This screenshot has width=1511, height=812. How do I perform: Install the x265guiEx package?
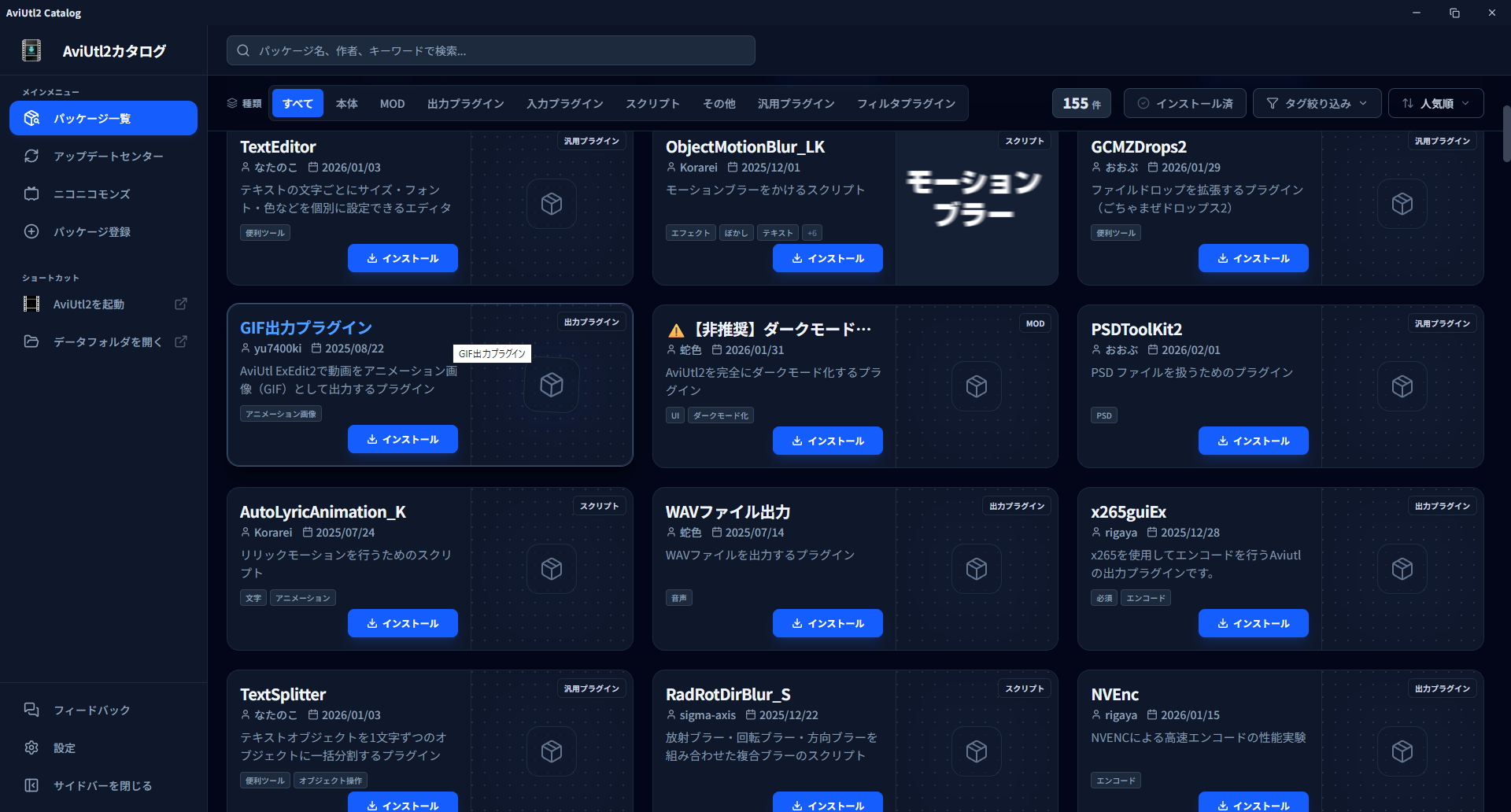tap(1253, 623)
